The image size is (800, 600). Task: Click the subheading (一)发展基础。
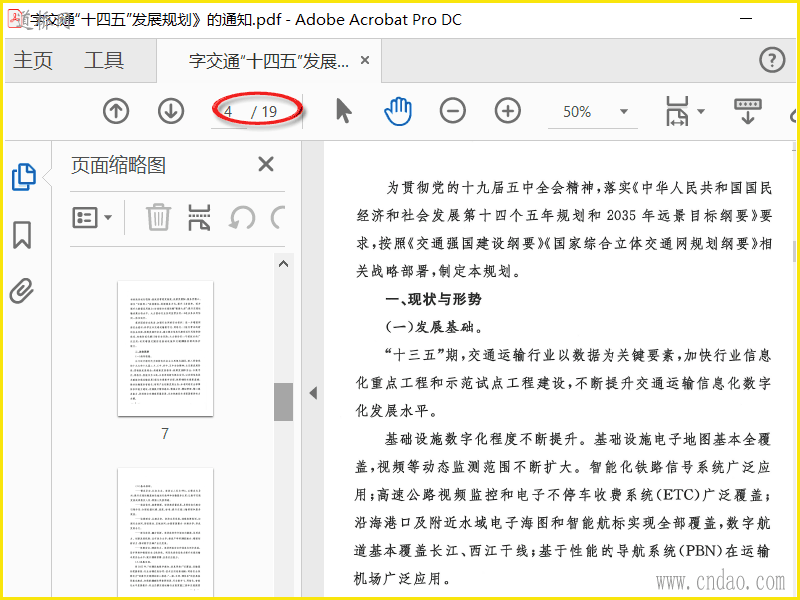(x=435, y=327)
